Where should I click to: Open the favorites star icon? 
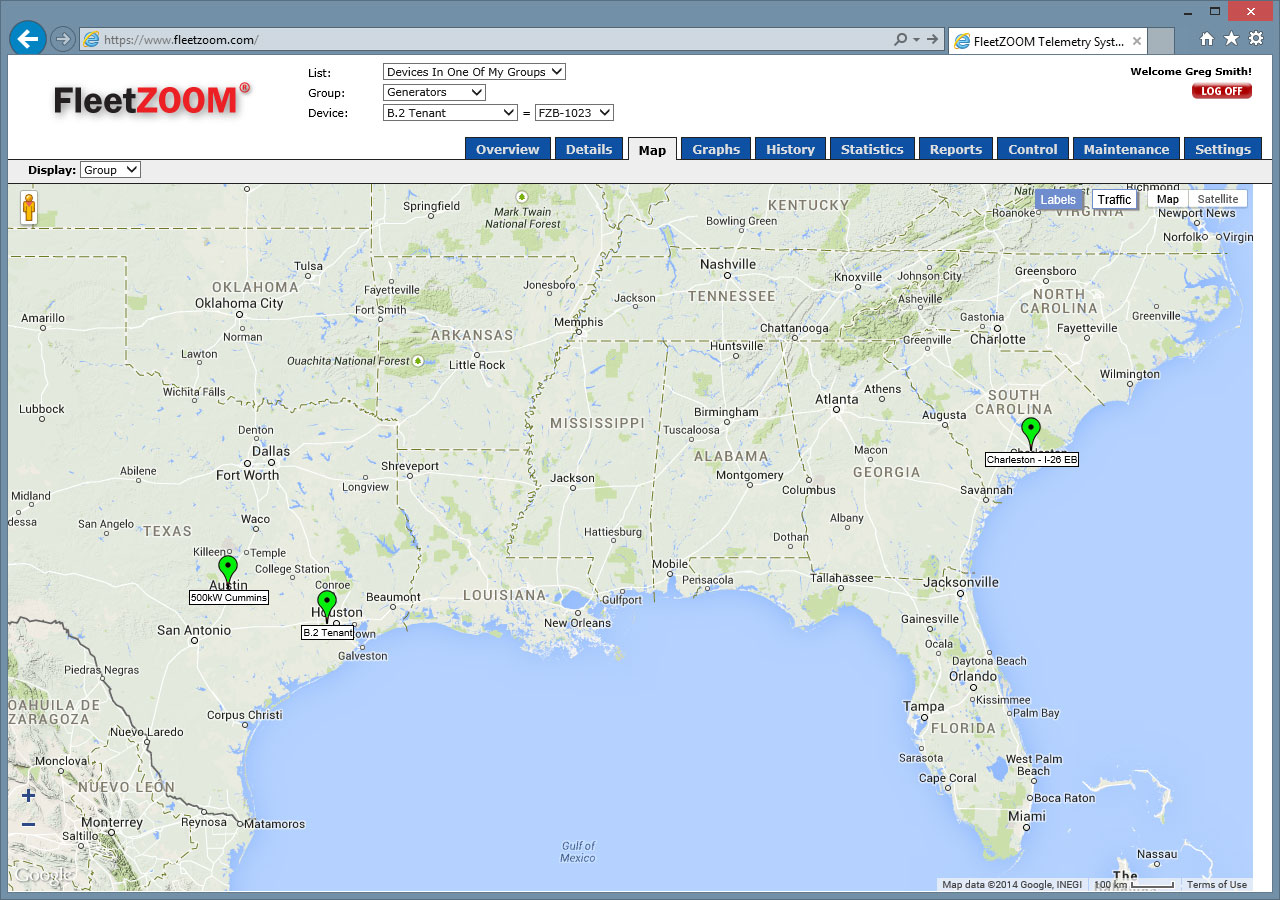click(1231, 39)
